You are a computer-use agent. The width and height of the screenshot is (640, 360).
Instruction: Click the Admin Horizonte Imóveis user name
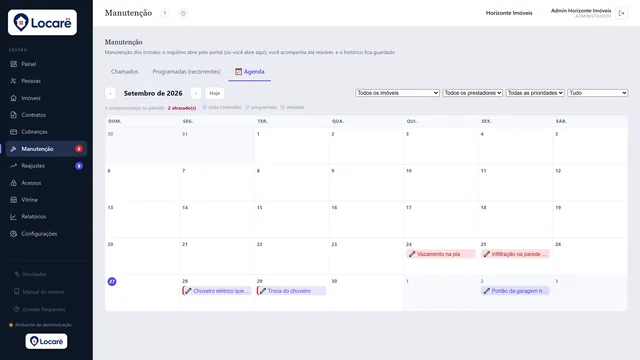coord(581,11)
